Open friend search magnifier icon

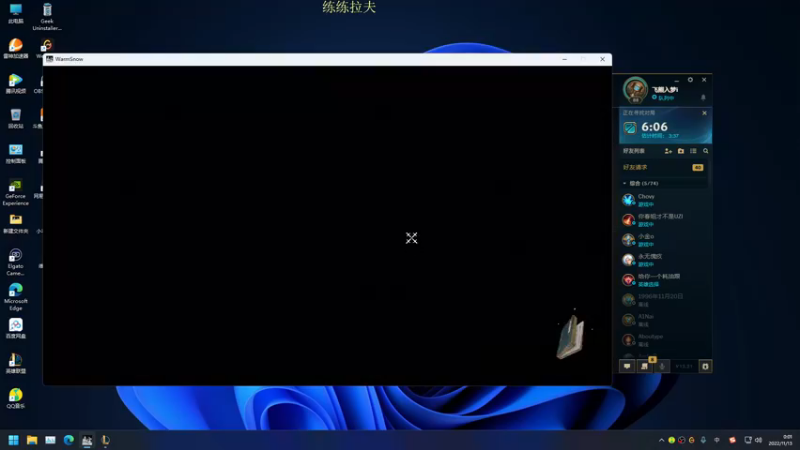point(706,151)
